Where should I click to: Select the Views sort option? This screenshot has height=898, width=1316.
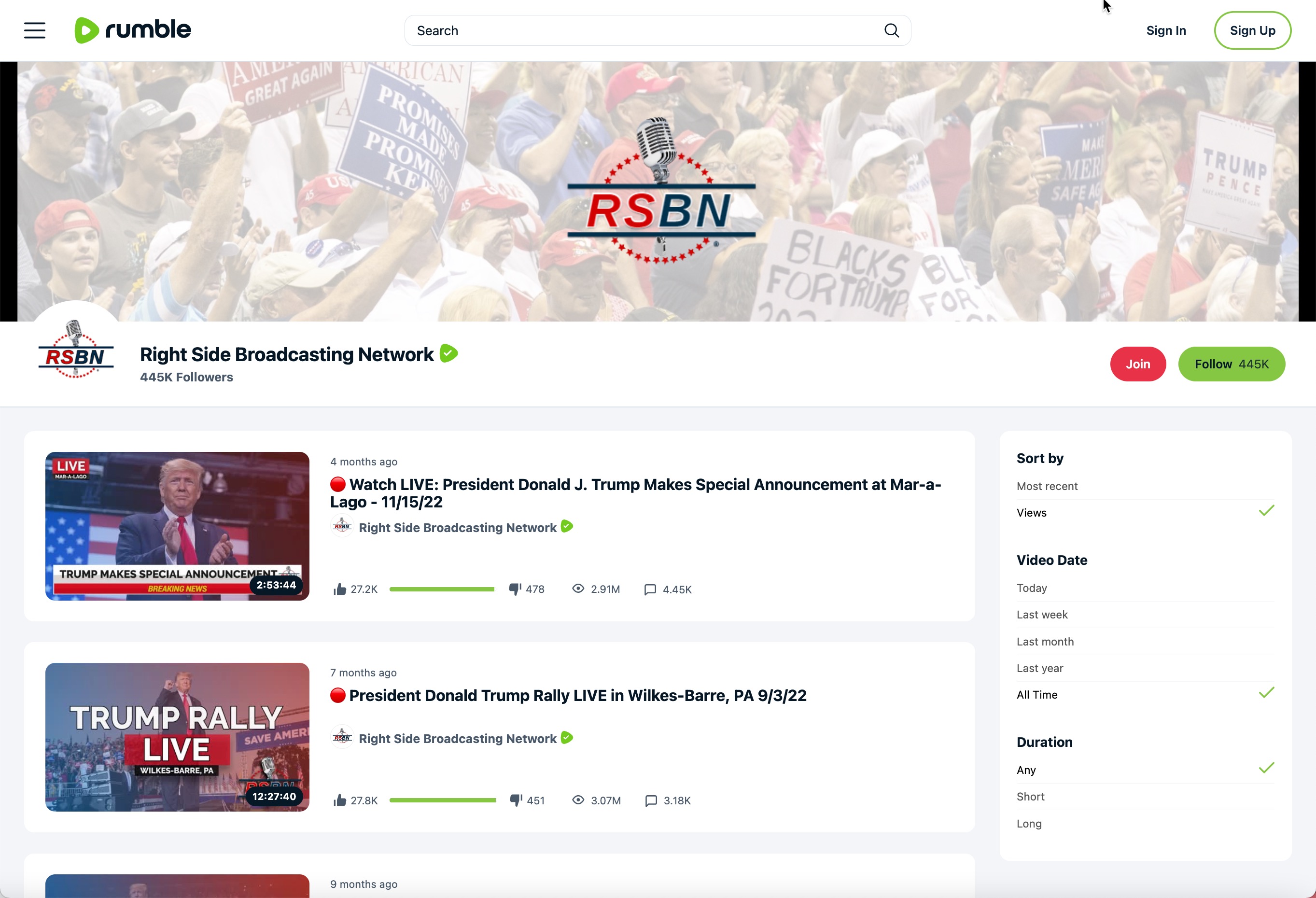(x=1145, y=512)
